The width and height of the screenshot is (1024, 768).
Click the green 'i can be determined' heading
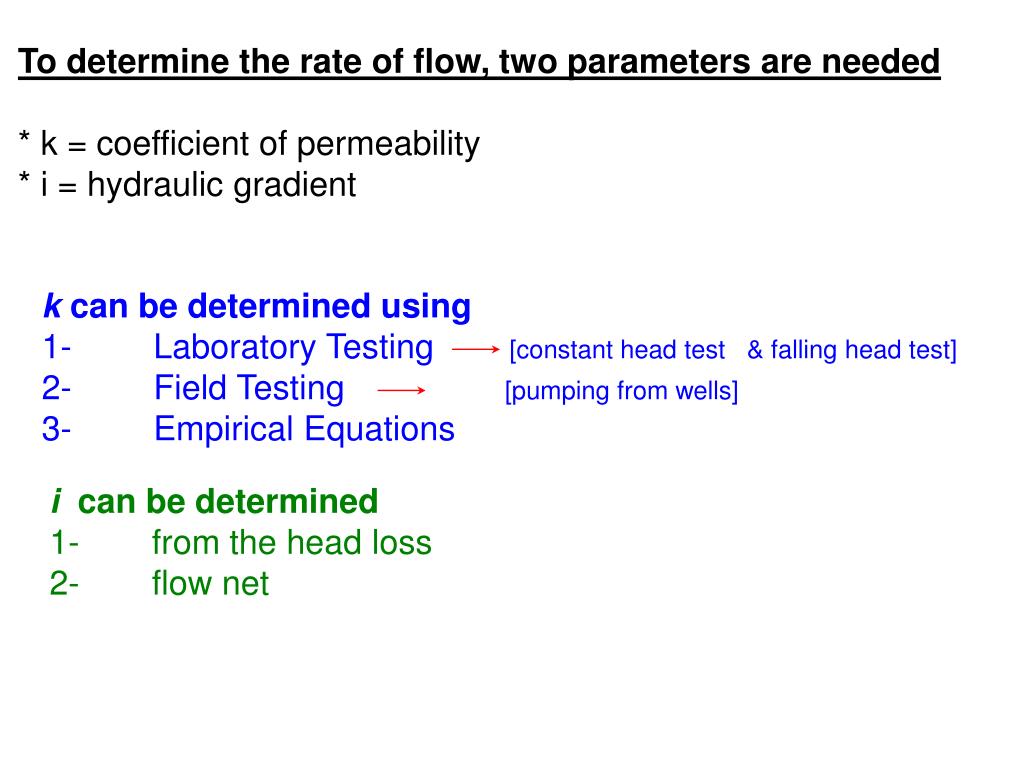214,502
